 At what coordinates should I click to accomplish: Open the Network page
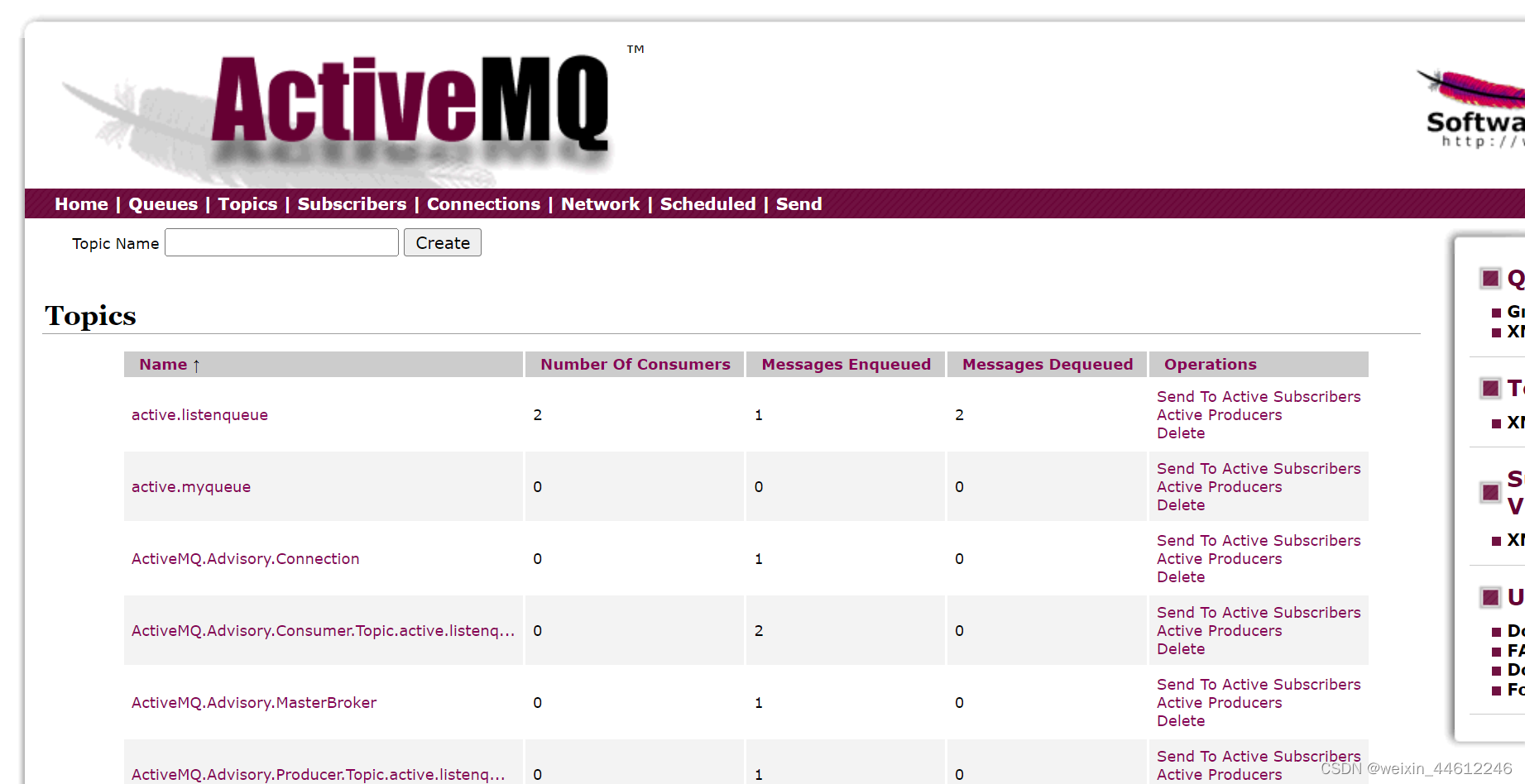click(x=600, y=203)
